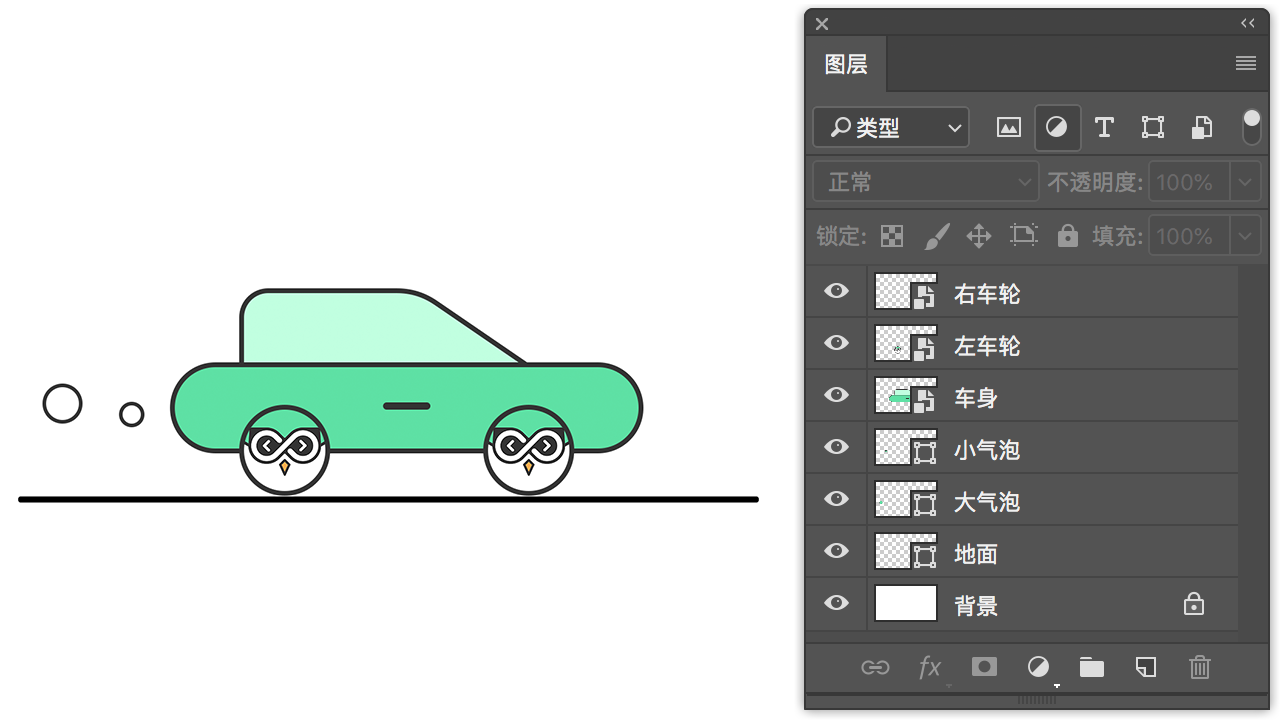Open the Layers panel options menu
1280x720 pixels.
[x=1245, y=64]
